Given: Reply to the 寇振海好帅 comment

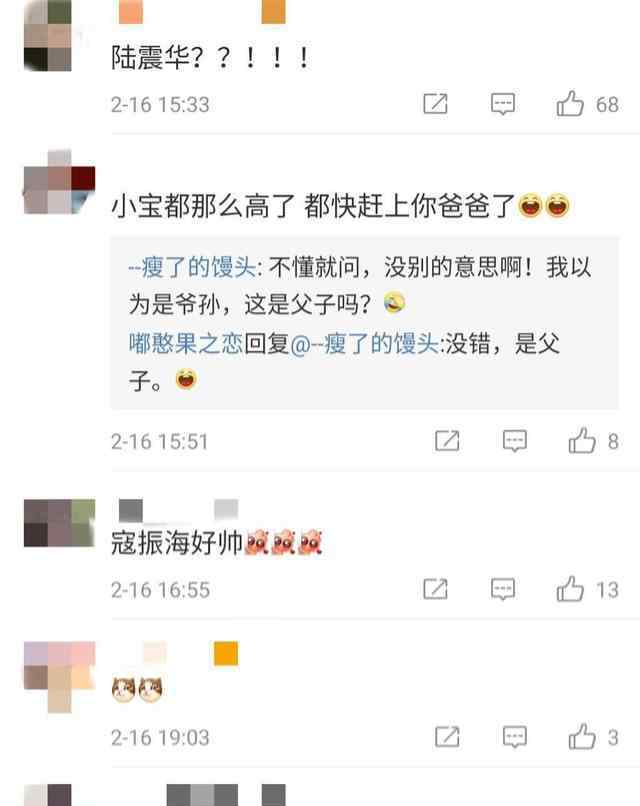Looking at the screenshot, I should pos(503,589).
